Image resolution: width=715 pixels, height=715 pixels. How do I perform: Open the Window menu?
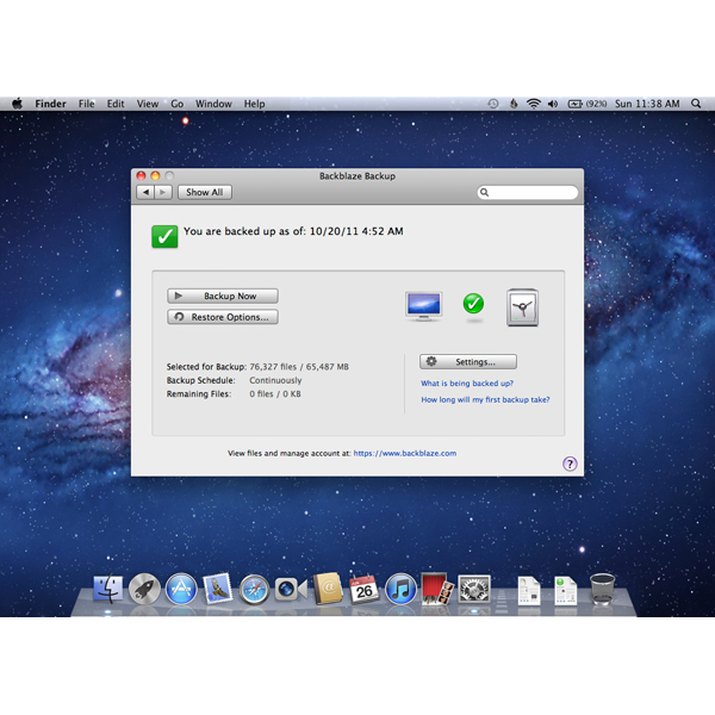tap(213, 104)
